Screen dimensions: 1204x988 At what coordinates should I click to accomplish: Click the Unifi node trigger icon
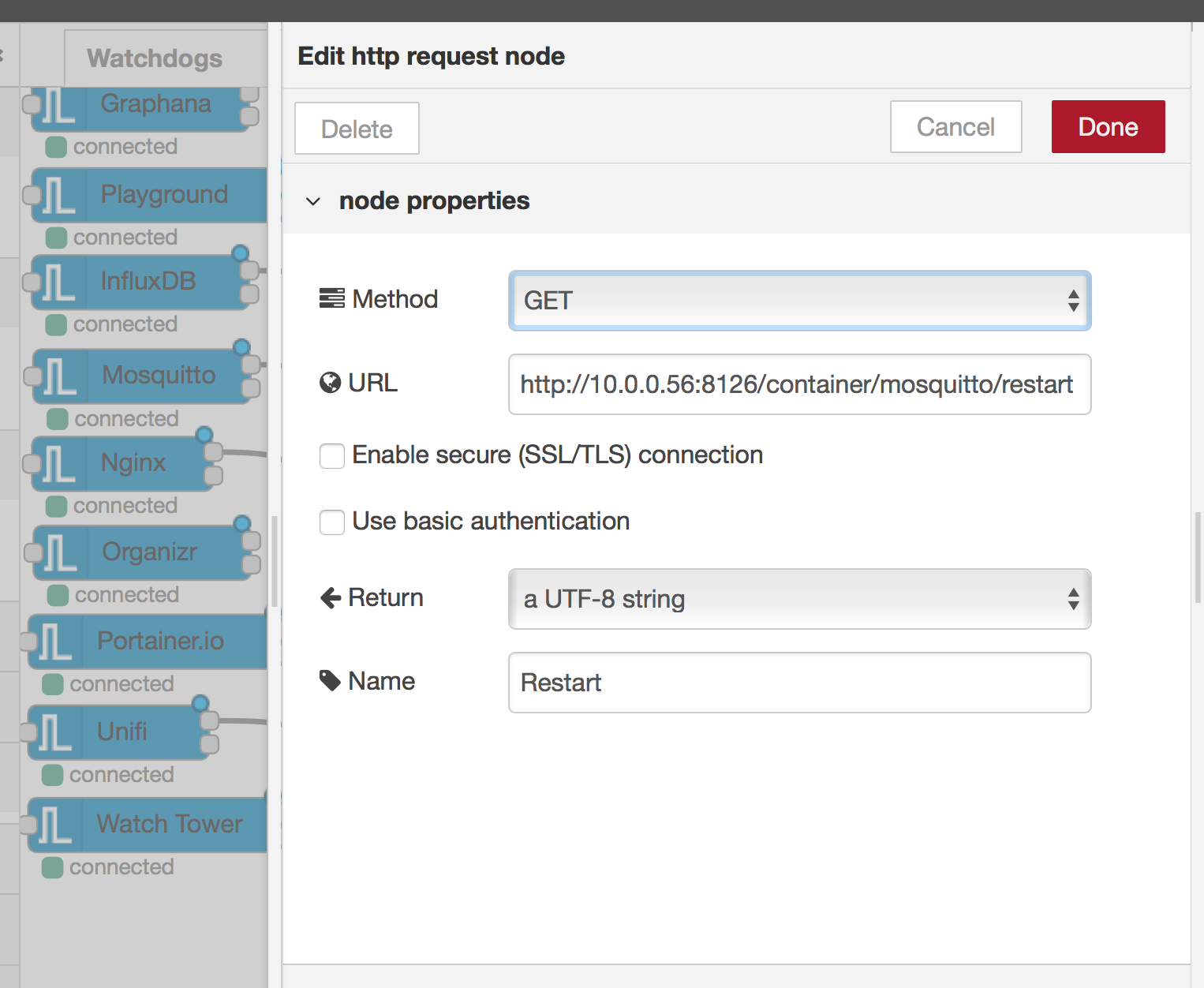click(52, 732)
